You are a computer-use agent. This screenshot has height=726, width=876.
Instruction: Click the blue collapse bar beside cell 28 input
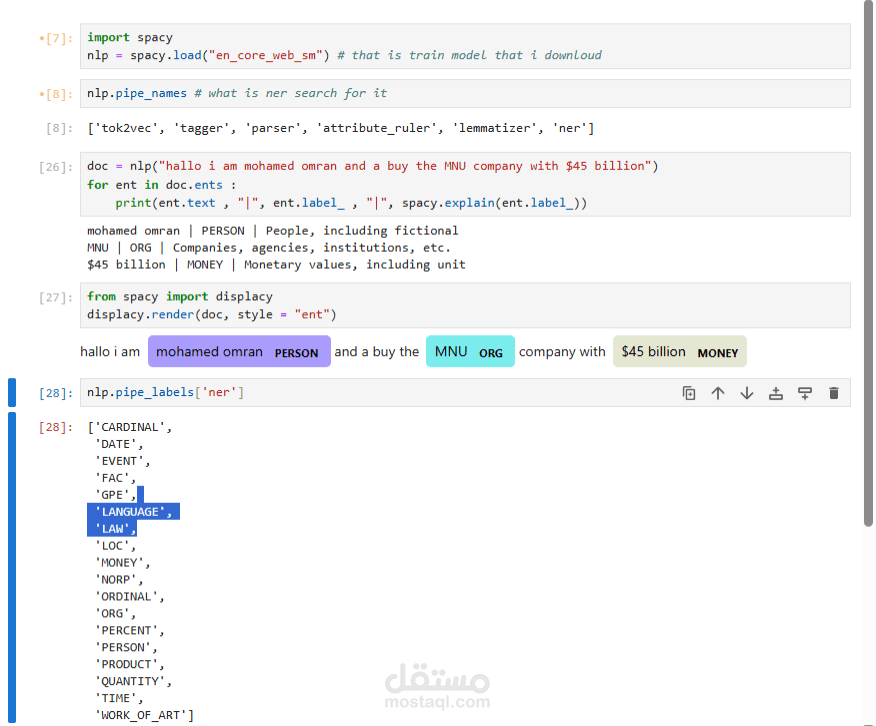pyautogui.click(x=12, y=393)
